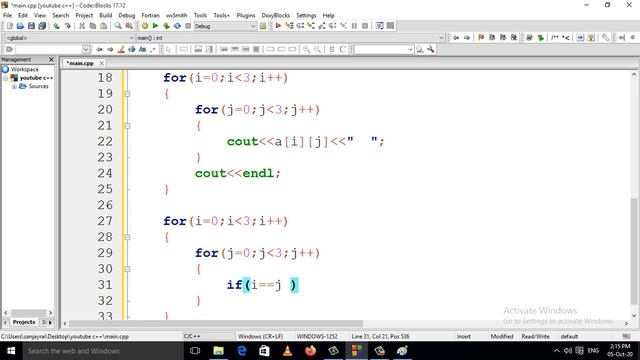Viewport: 640px width, 360px height.
Task: Click the Save all files icon
Action: pos(42,26)
